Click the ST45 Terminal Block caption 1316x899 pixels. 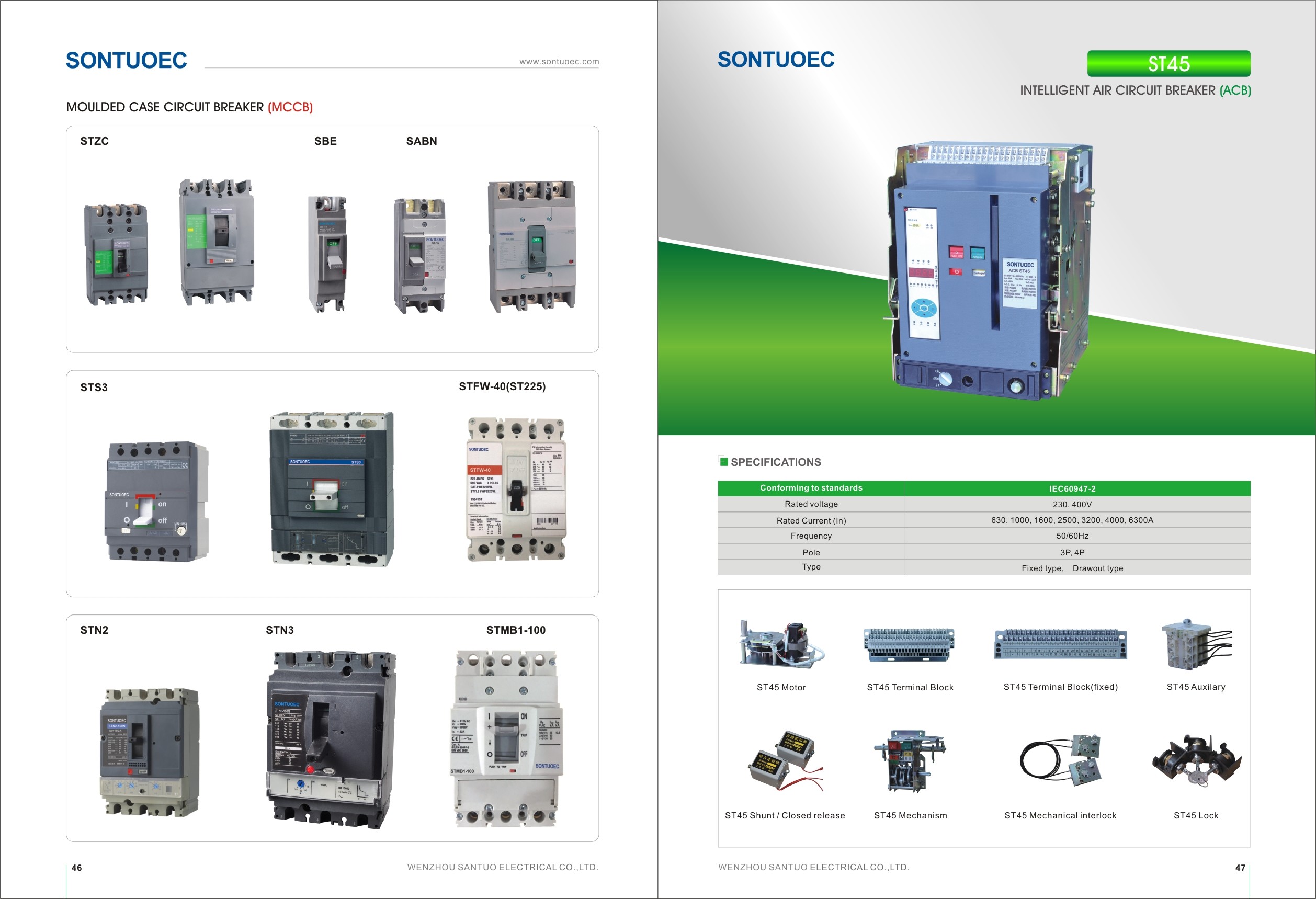pos(910,687)
